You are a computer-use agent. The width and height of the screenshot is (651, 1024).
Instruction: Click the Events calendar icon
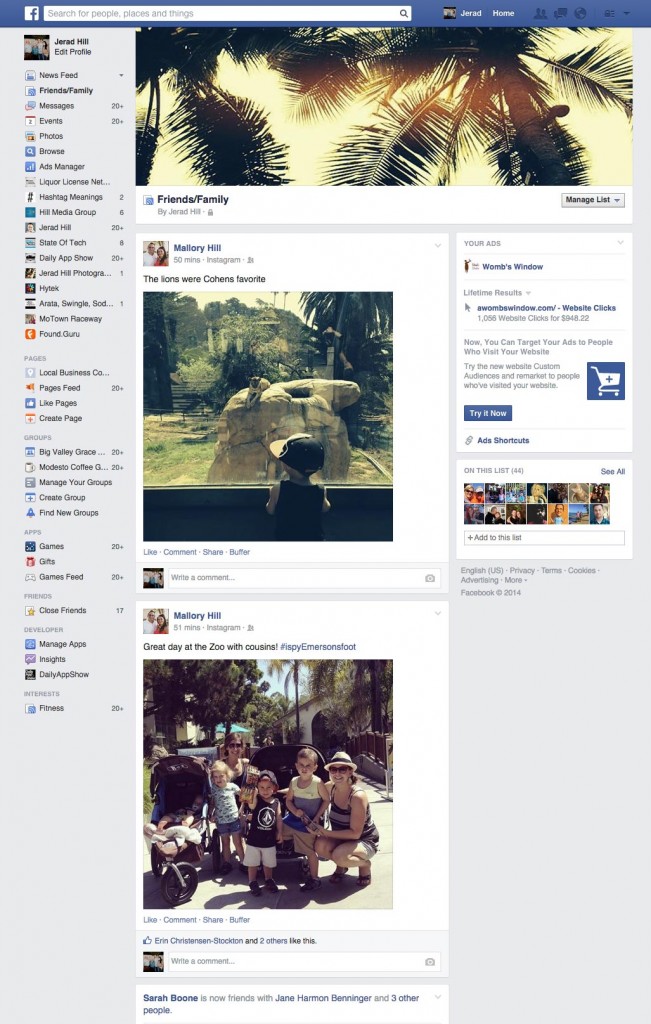point(30,121)
